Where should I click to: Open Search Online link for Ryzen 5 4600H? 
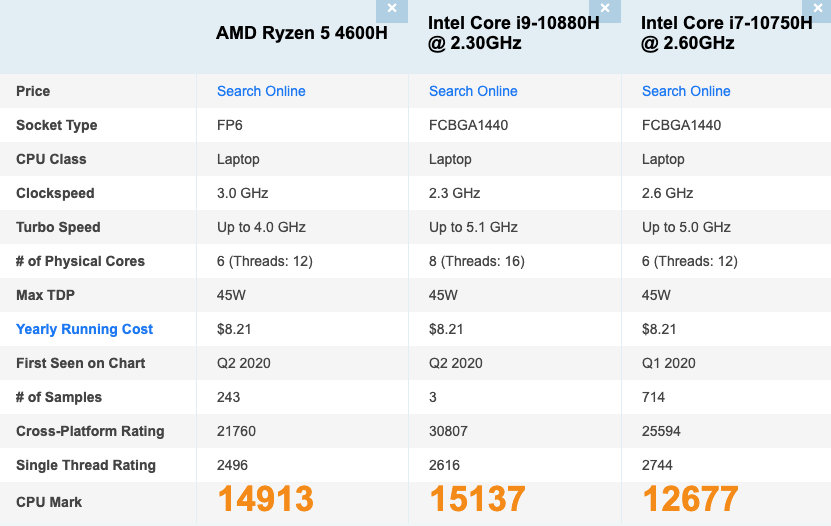pos(261,91)
